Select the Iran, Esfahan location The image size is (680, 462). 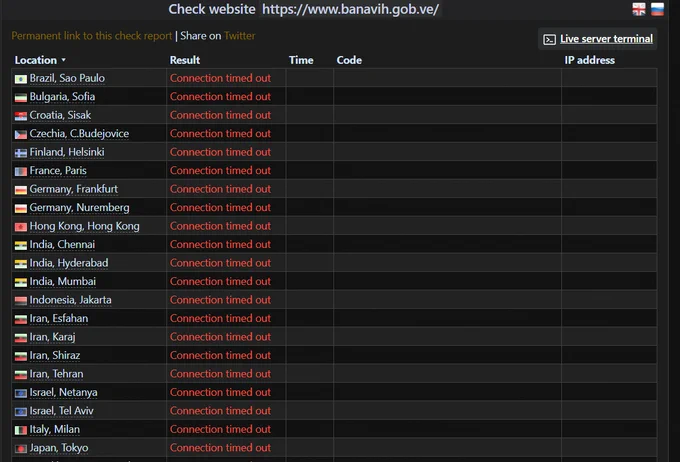pyautogui.click(x=59, y=318)
